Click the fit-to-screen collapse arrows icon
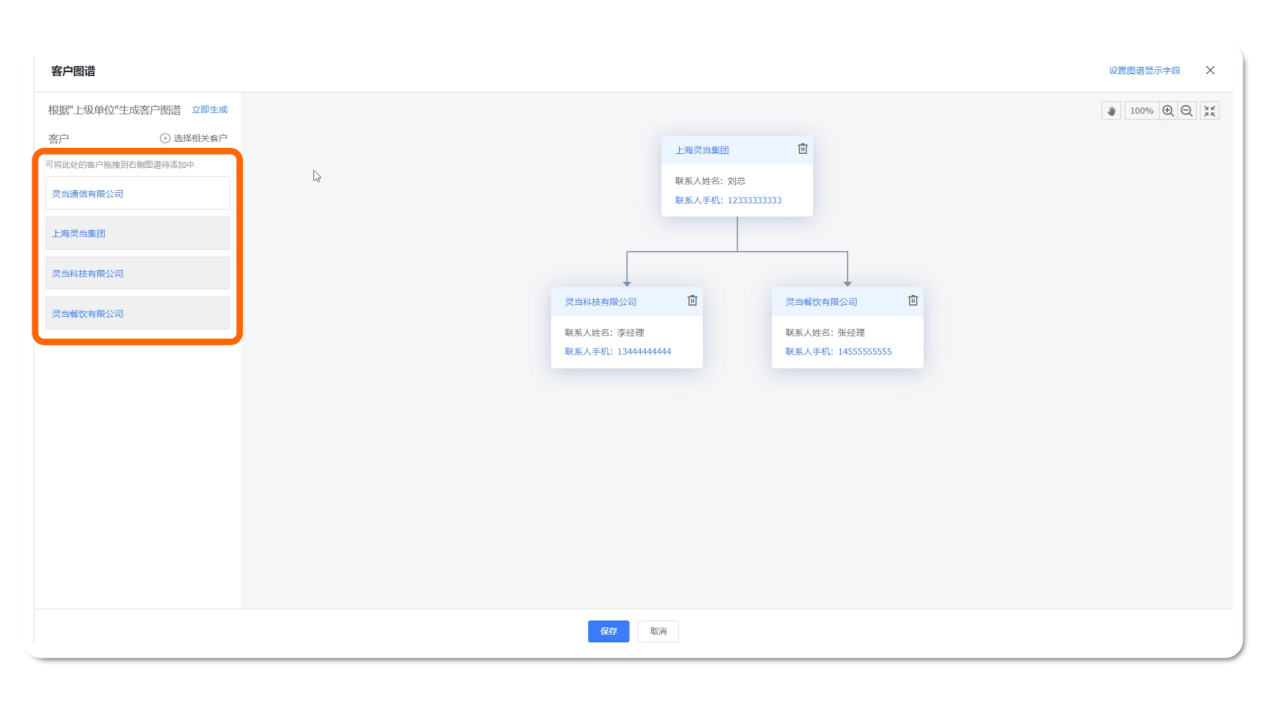Image resolution: width=1267 pixels, height=713 pixels. (x=1210, y=111)
